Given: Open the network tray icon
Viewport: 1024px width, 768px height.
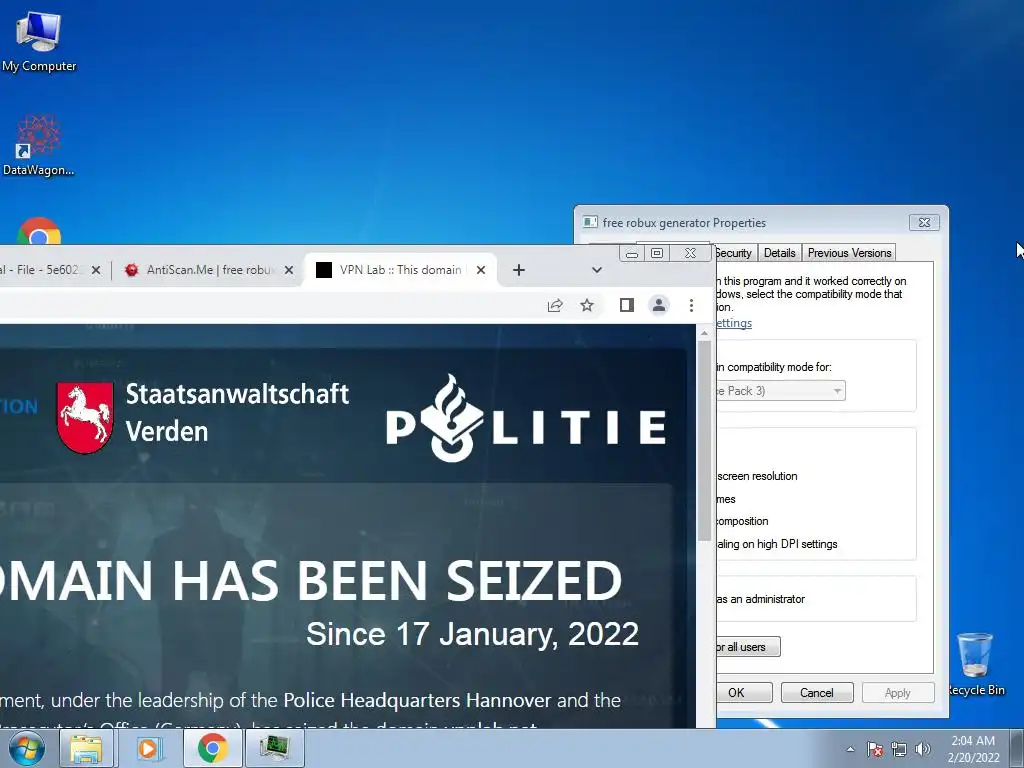Looking at the screenshot, I should click(899, 749).
